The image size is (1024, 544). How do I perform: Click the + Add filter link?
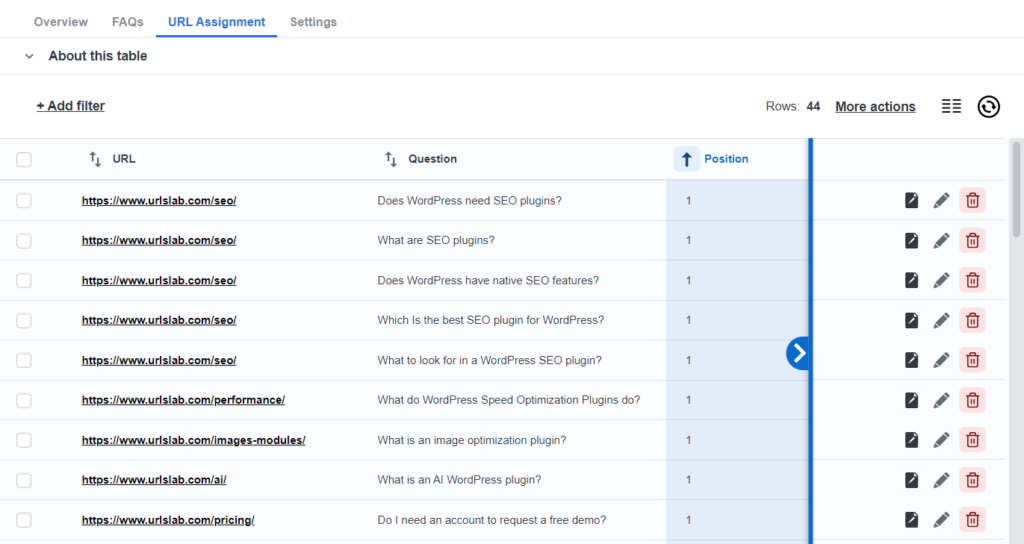click(x=71, y=106)
